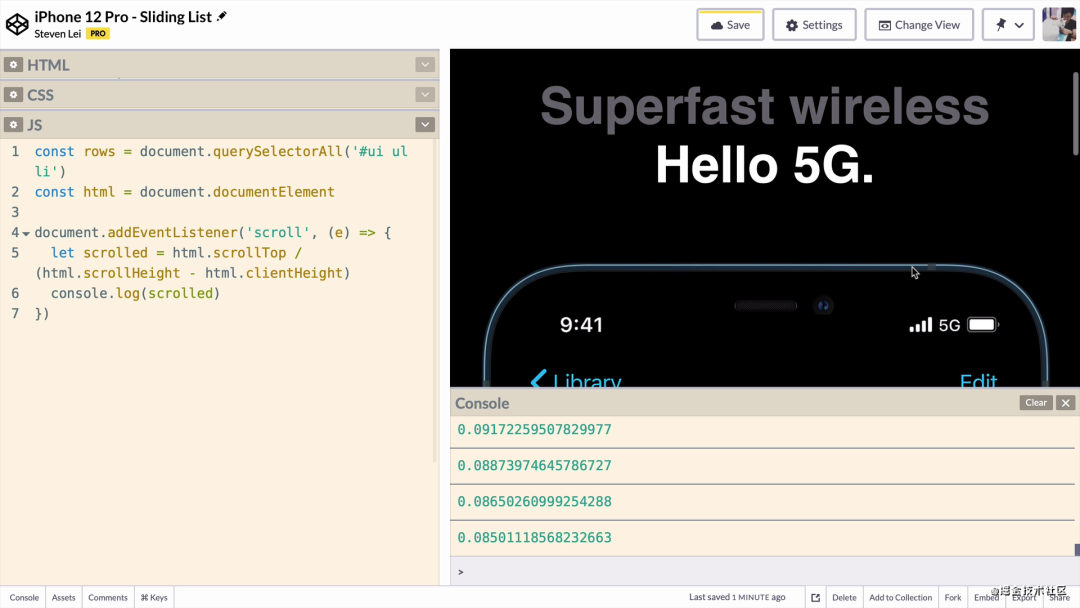Click code line 6 console.log
Viewport: 1080px width, 608px height.
(135, 293)
